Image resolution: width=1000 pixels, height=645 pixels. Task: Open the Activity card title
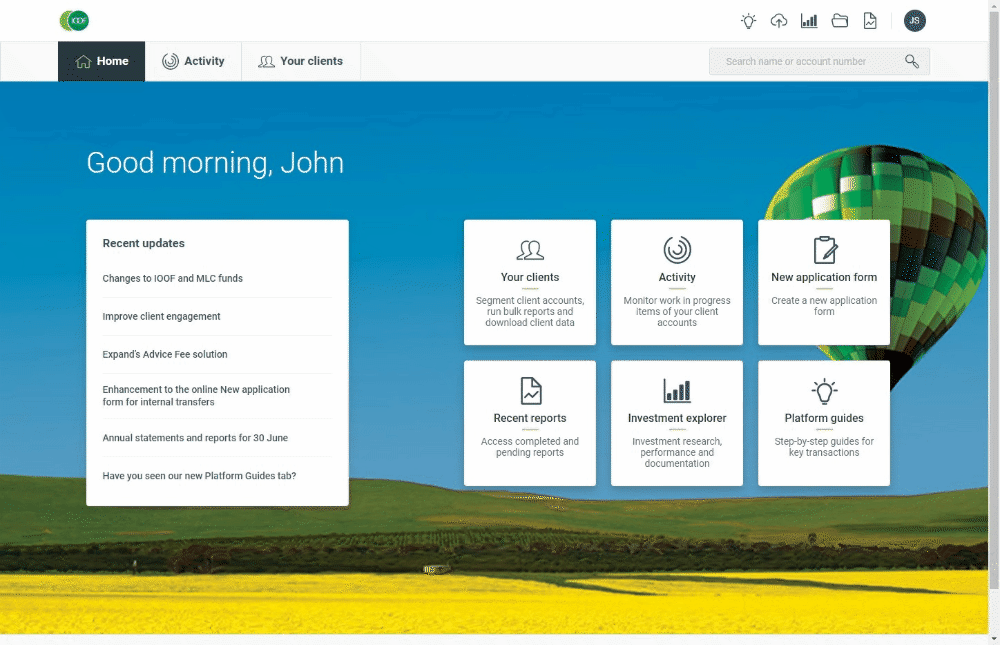[x=677, y=278]
